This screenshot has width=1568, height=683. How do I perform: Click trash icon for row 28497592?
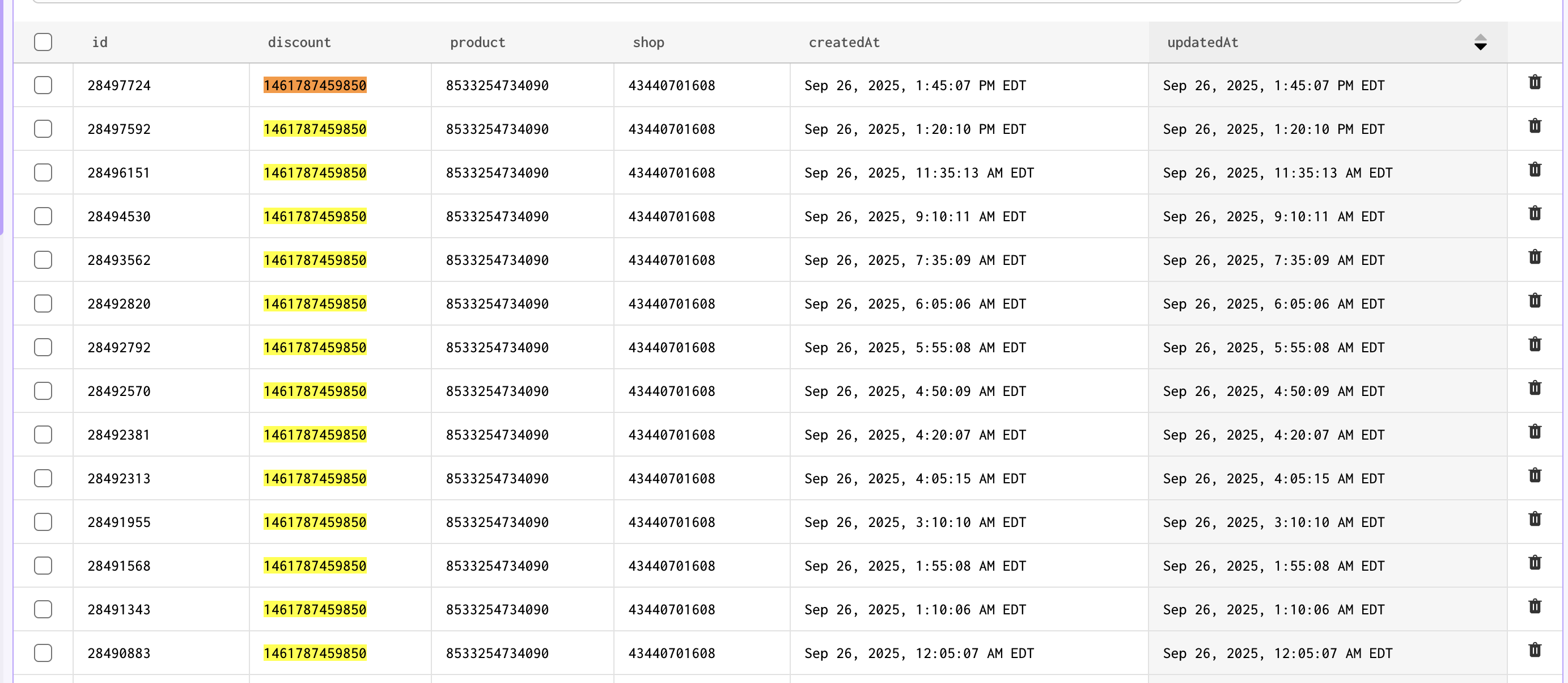(x=1535, y=126)
